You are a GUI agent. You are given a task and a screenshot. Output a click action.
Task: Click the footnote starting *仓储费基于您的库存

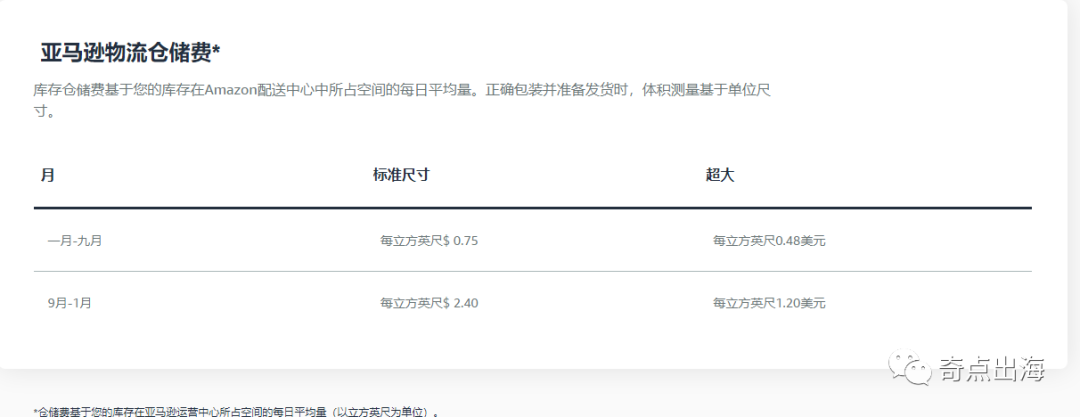pos(236,411)
